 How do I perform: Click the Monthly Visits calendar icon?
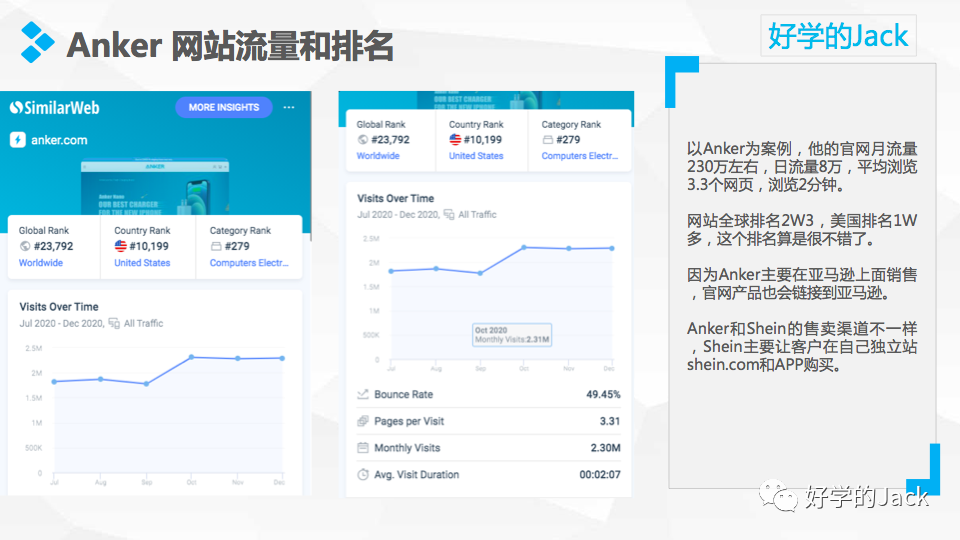click(362, 448)
